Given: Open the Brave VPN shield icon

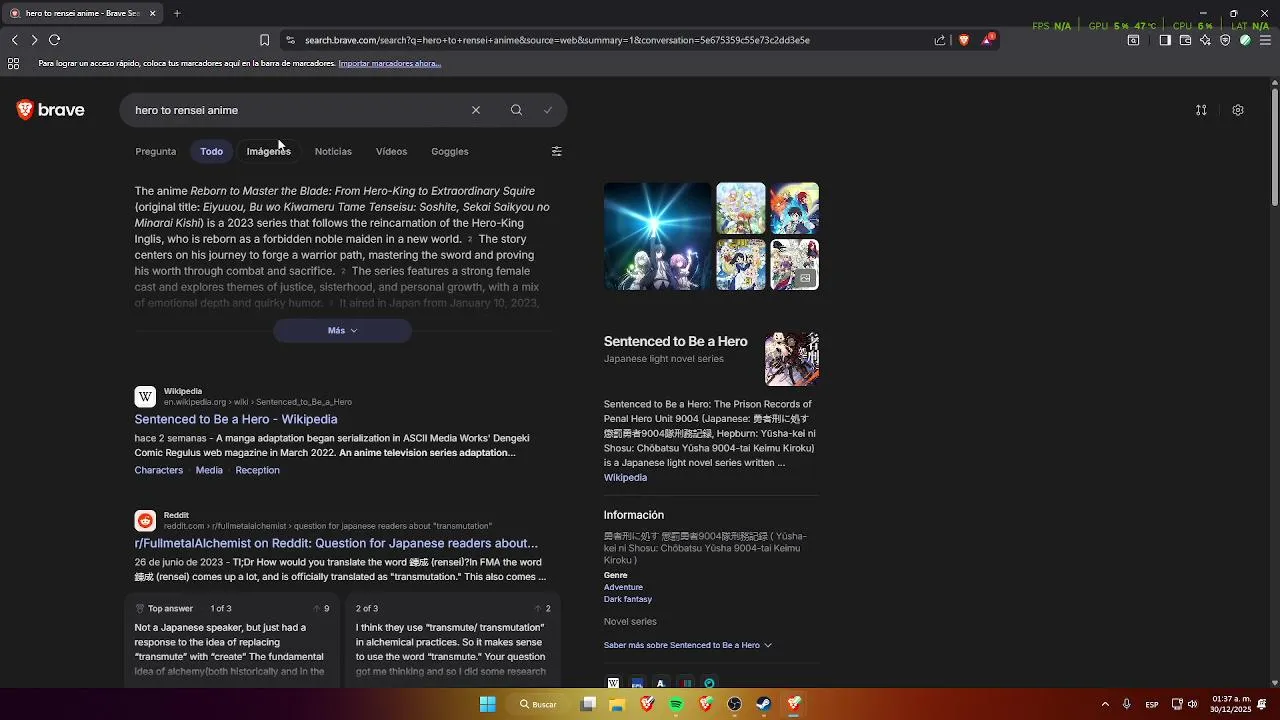Looking at the screenshot, I should 1225,40.
